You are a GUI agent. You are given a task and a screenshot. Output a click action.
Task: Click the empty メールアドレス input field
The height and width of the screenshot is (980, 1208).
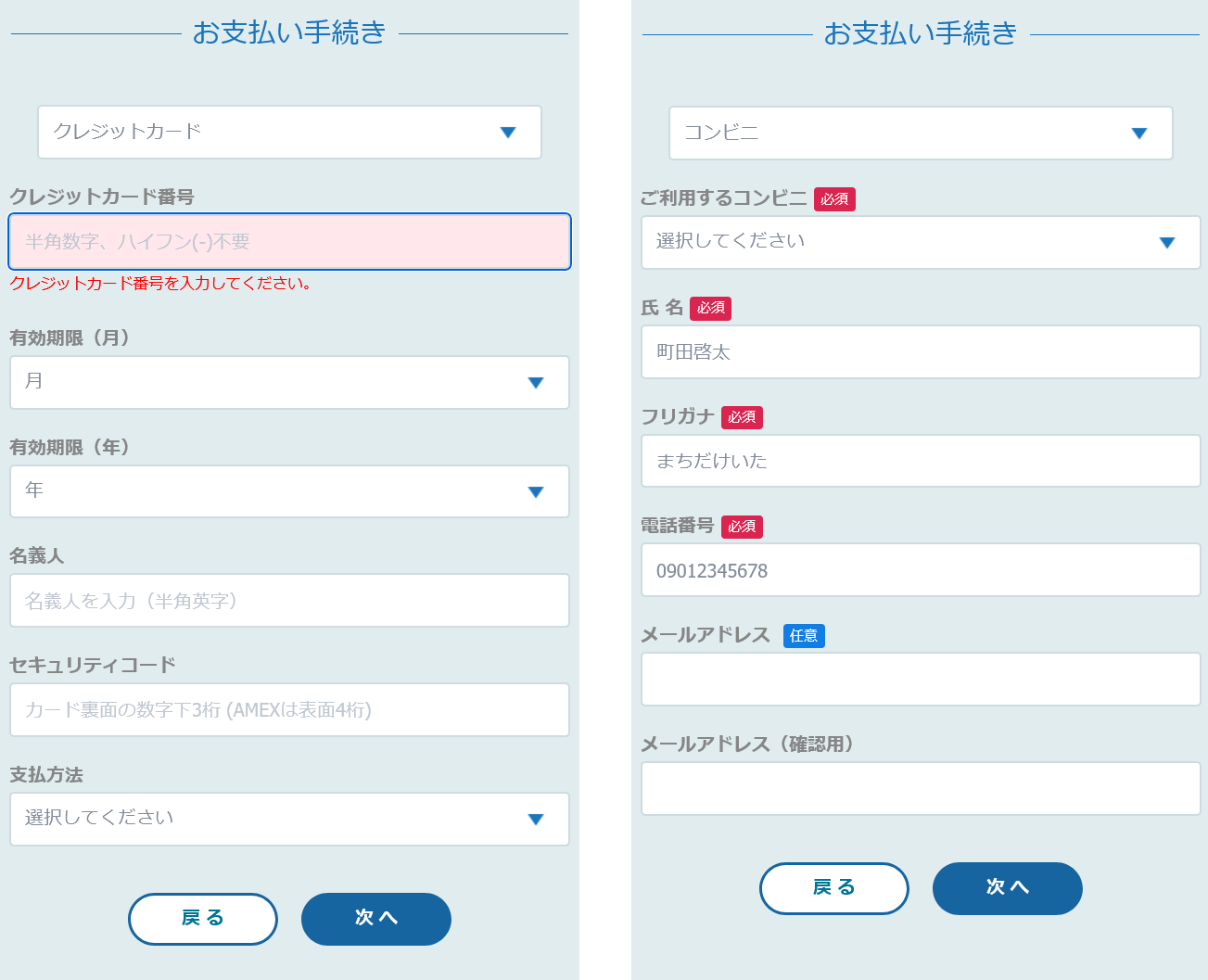pyautogui.click(x=921, y=680)
